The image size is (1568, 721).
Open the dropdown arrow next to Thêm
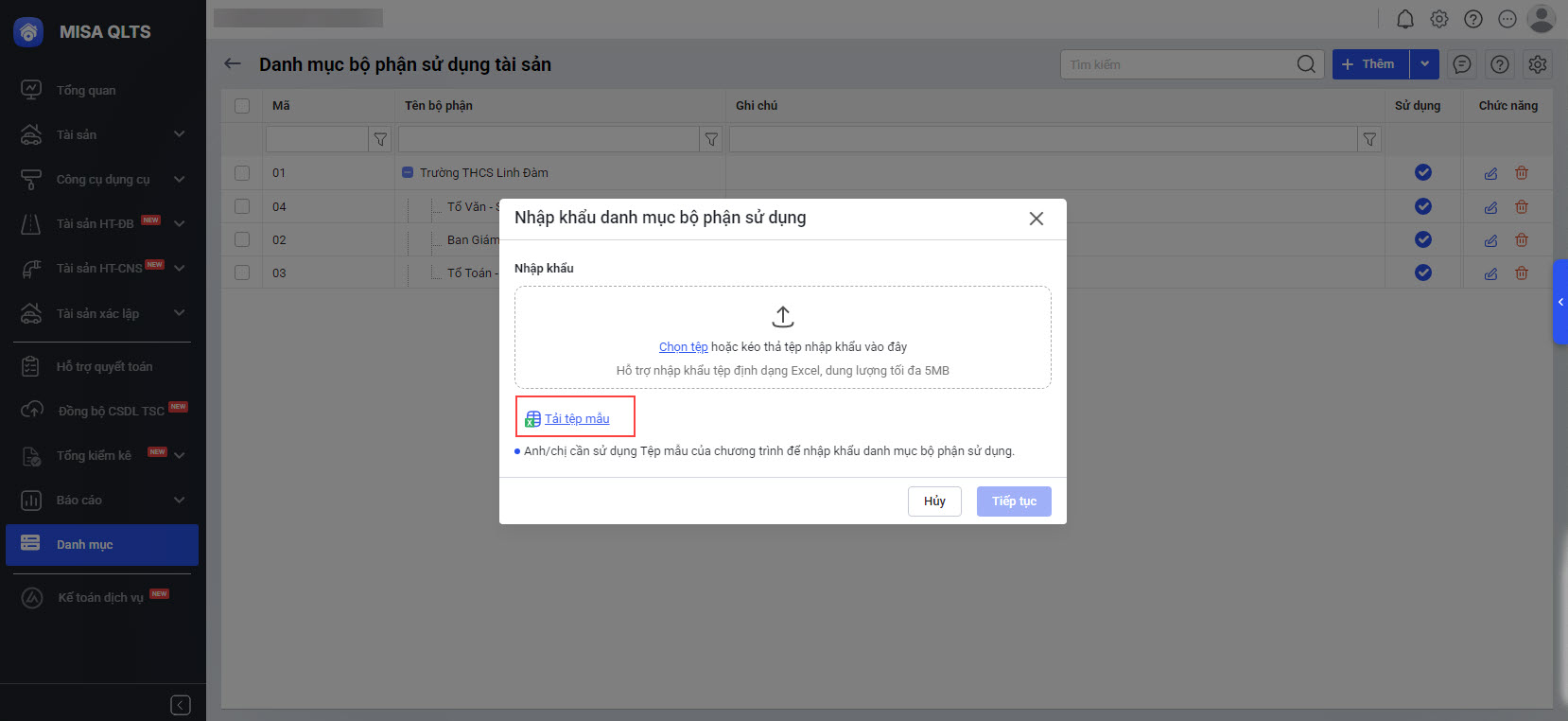(1424, 64)
